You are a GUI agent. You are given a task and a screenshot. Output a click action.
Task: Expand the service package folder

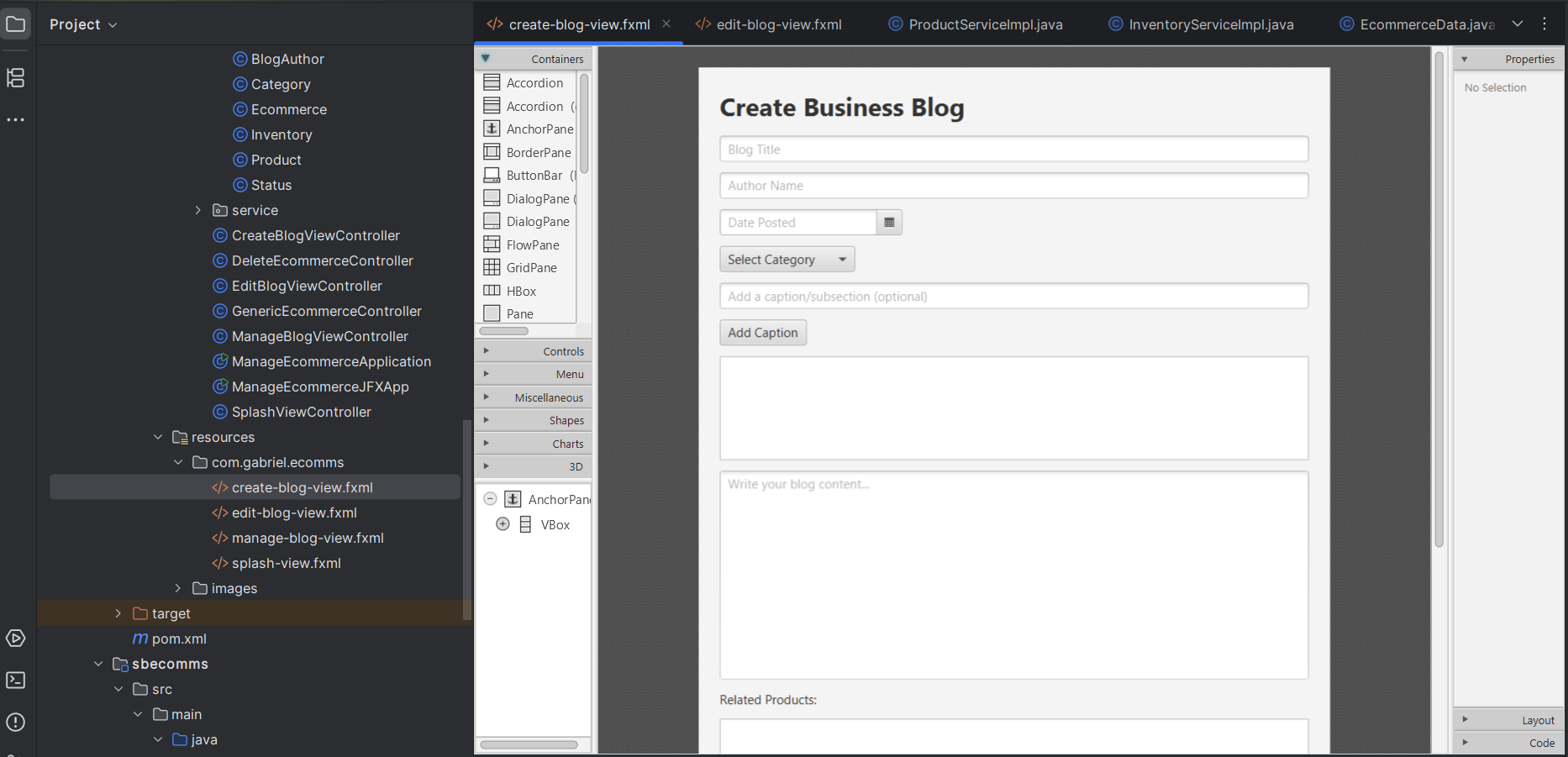(x=198, y=210)
